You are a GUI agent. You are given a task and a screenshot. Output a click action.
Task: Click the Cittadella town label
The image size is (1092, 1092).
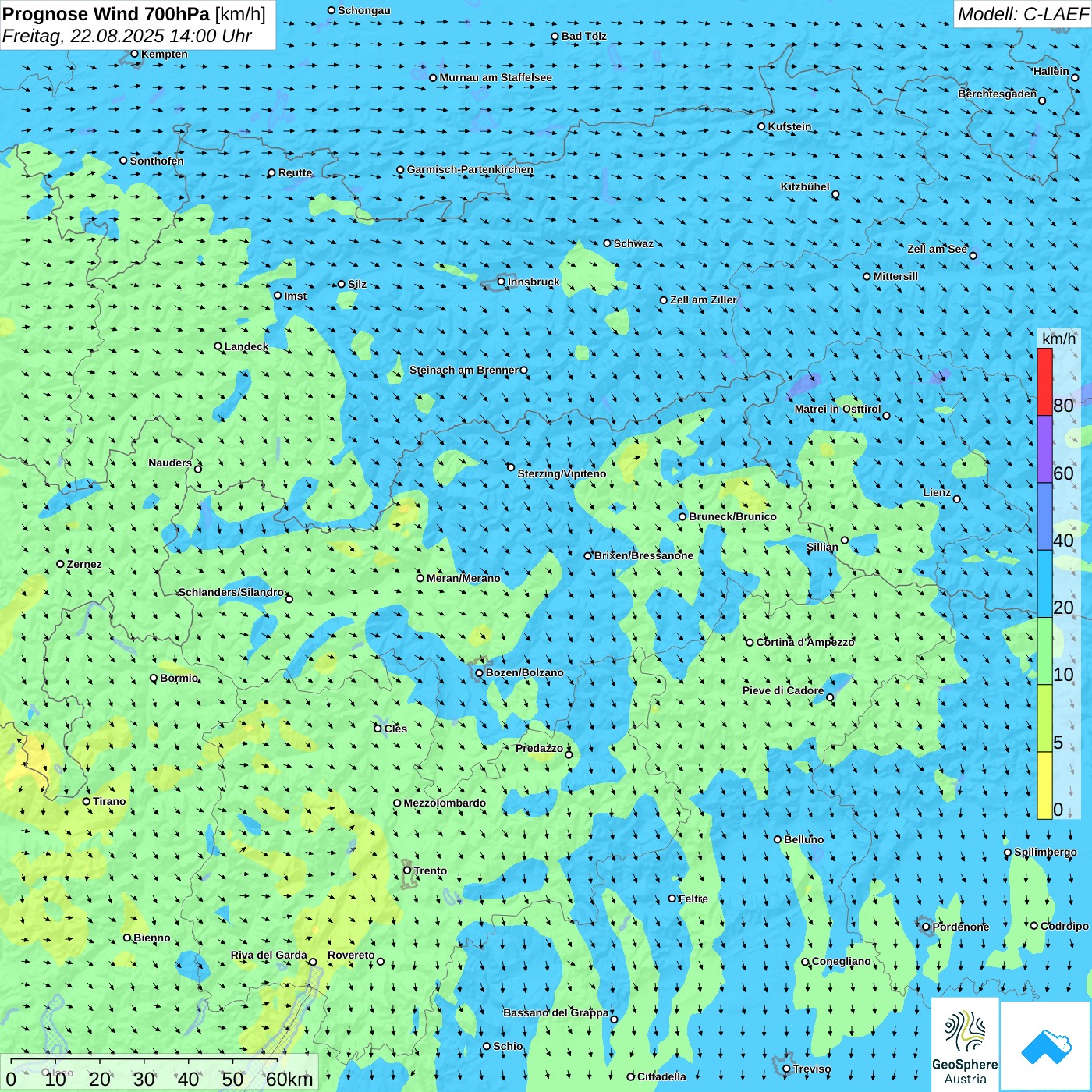click(661, 1076)
